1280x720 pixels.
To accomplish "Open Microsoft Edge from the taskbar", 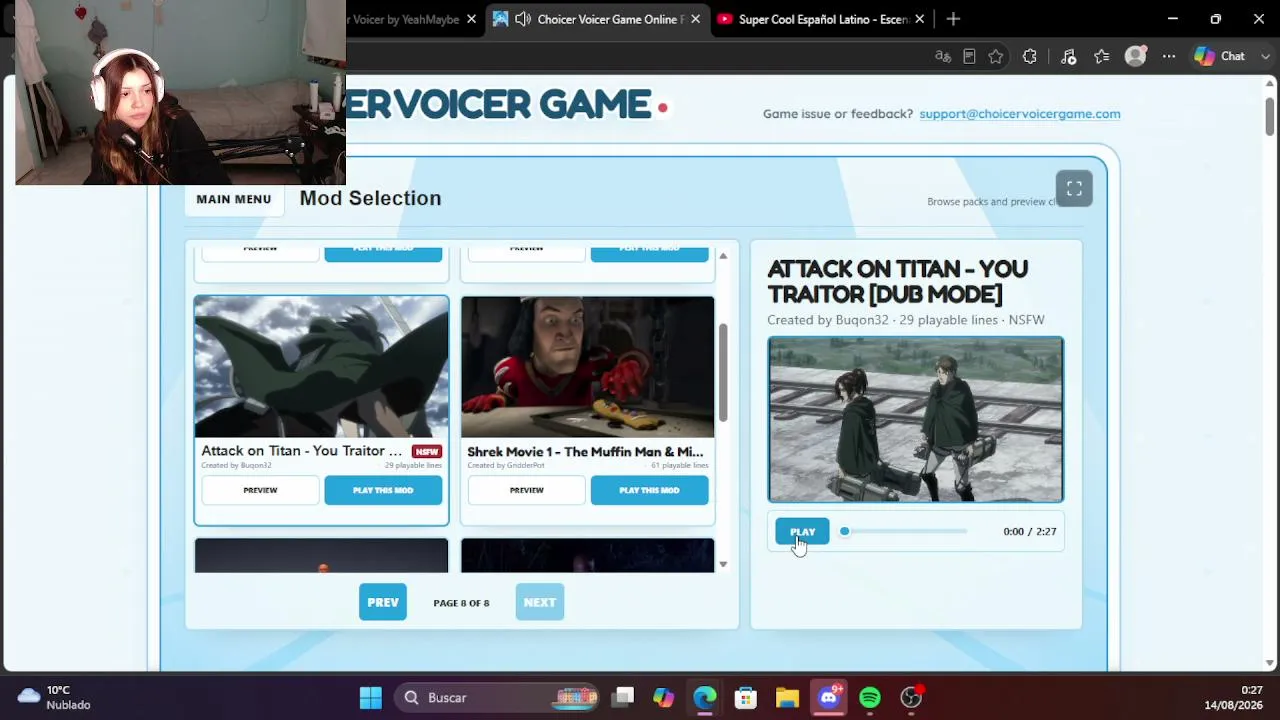I will 705,697.
